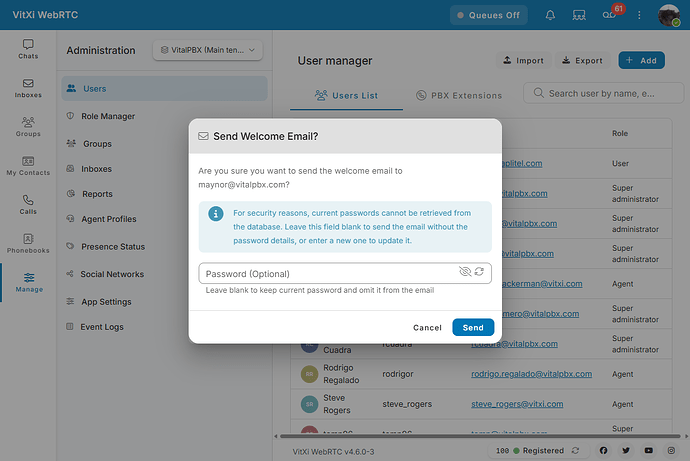Viewport: 690px width, 461px height.
Task: Click the info icon in security notice
Action: (x=216, y=214)
